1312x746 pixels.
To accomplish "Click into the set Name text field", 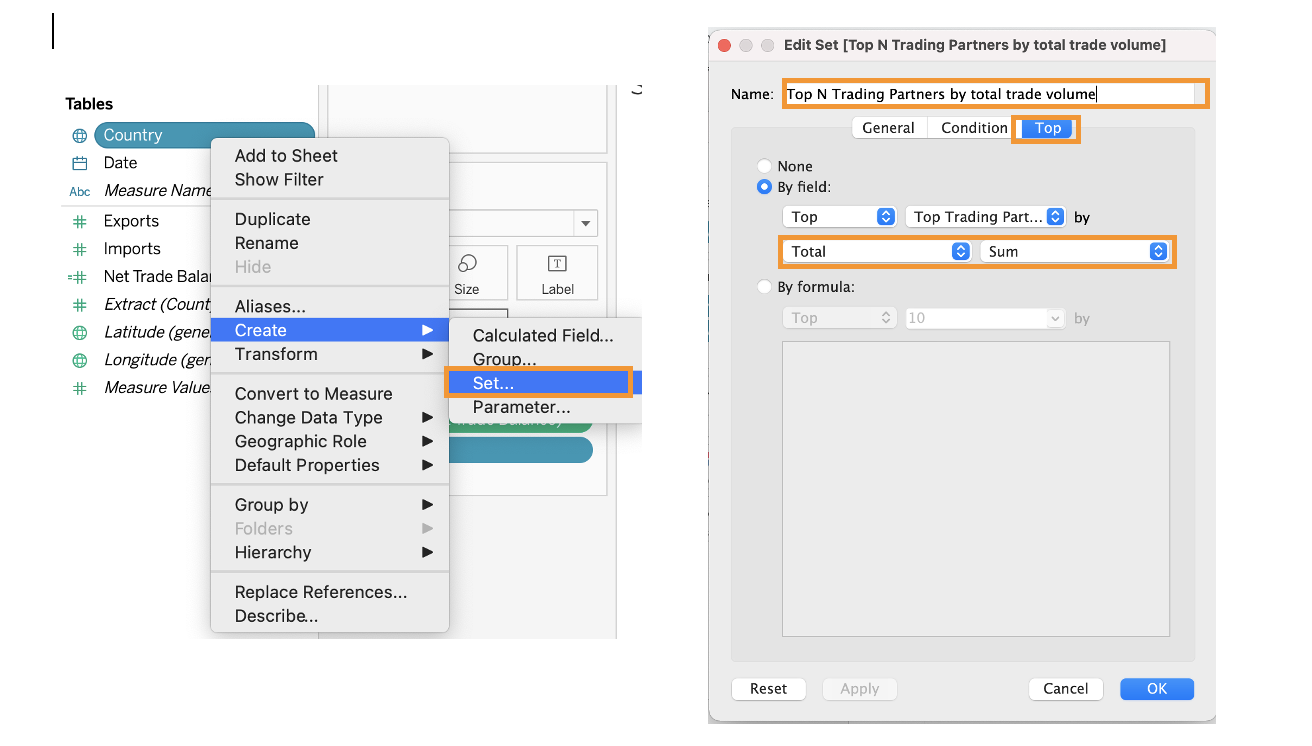I will [994, 94].
